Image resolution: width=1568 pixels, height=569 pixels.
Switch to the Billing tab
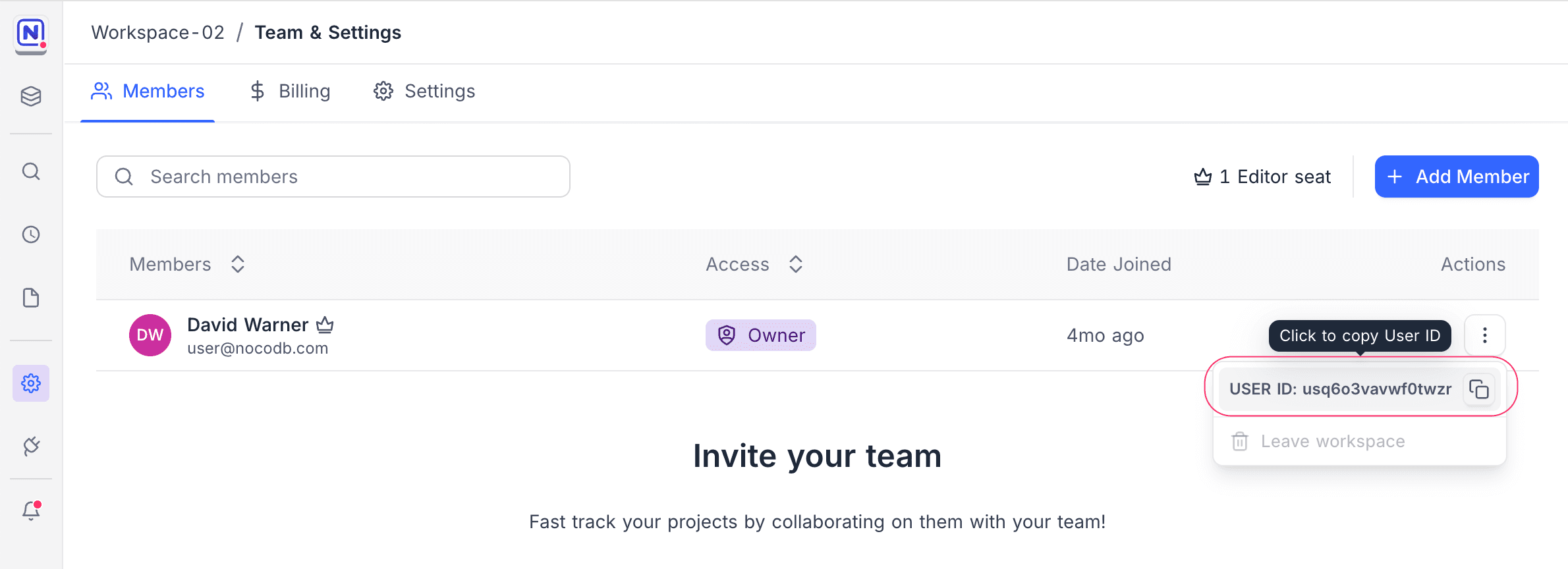pos(290,91)
